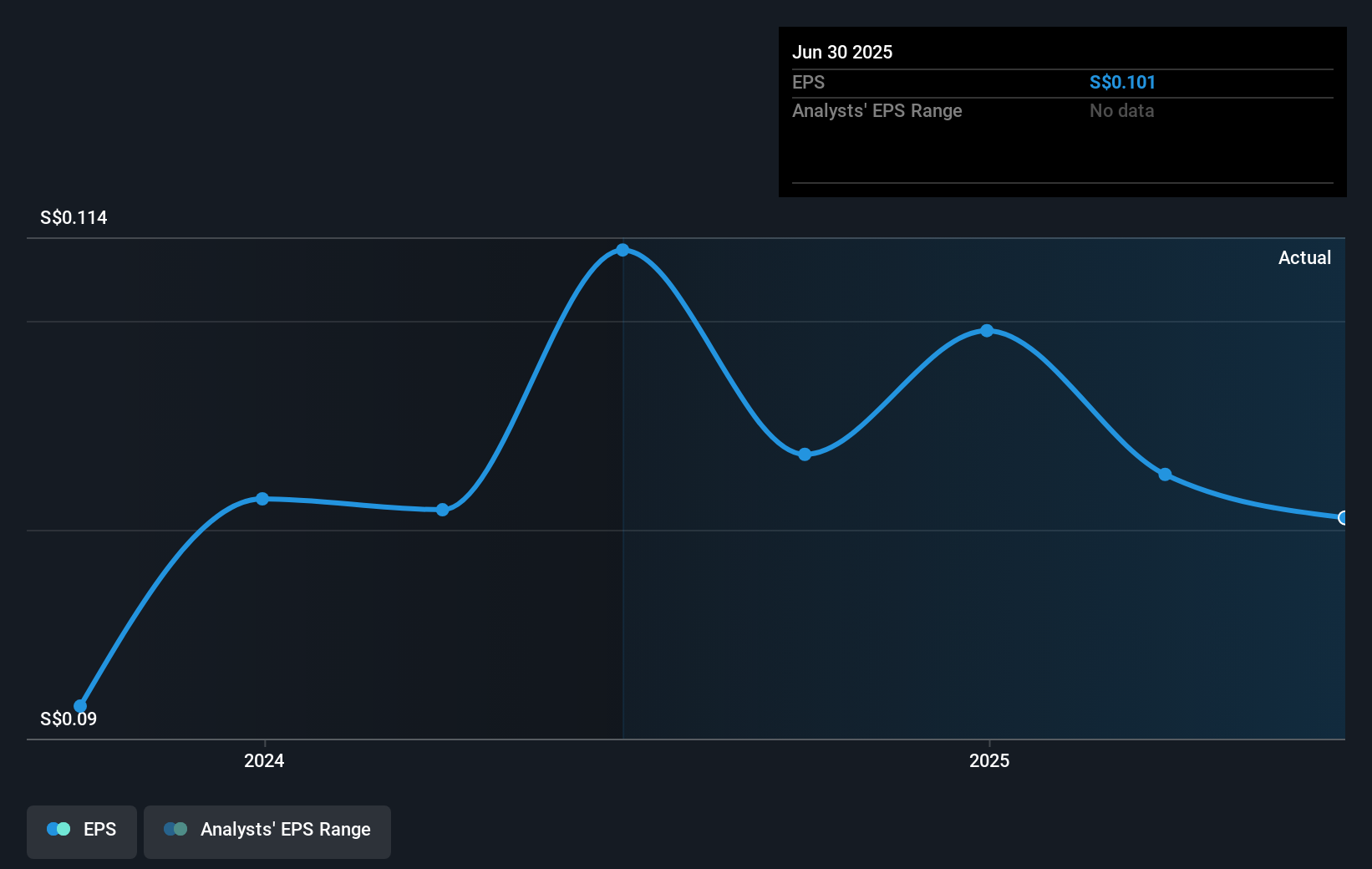Select the EPS point before the peak rise
The height and width of the screenshot is (869, 1372).
click(443, 510)
